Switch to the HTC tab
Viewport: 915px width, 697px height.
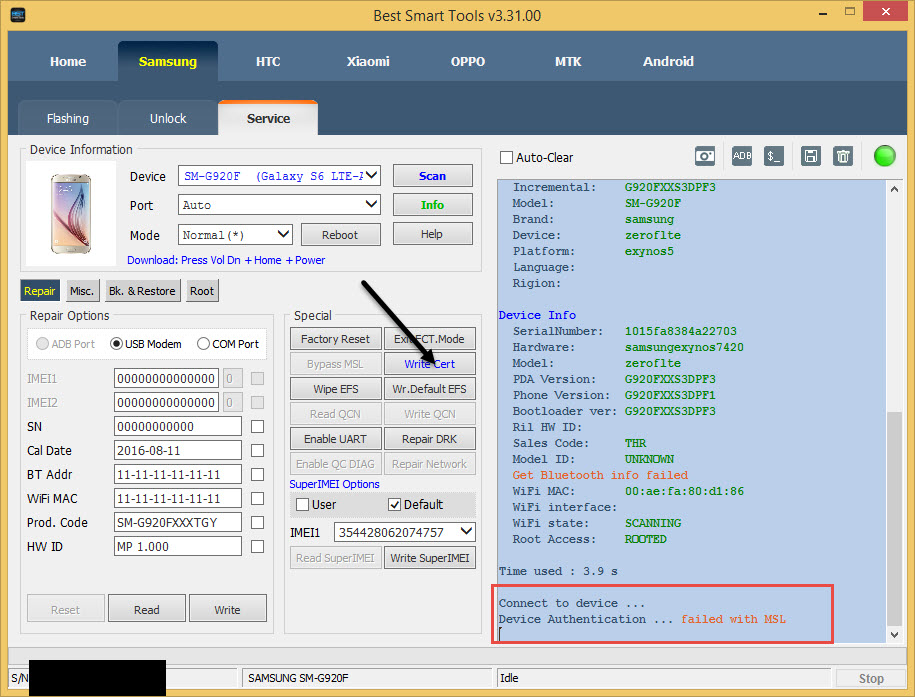point(268,61)
